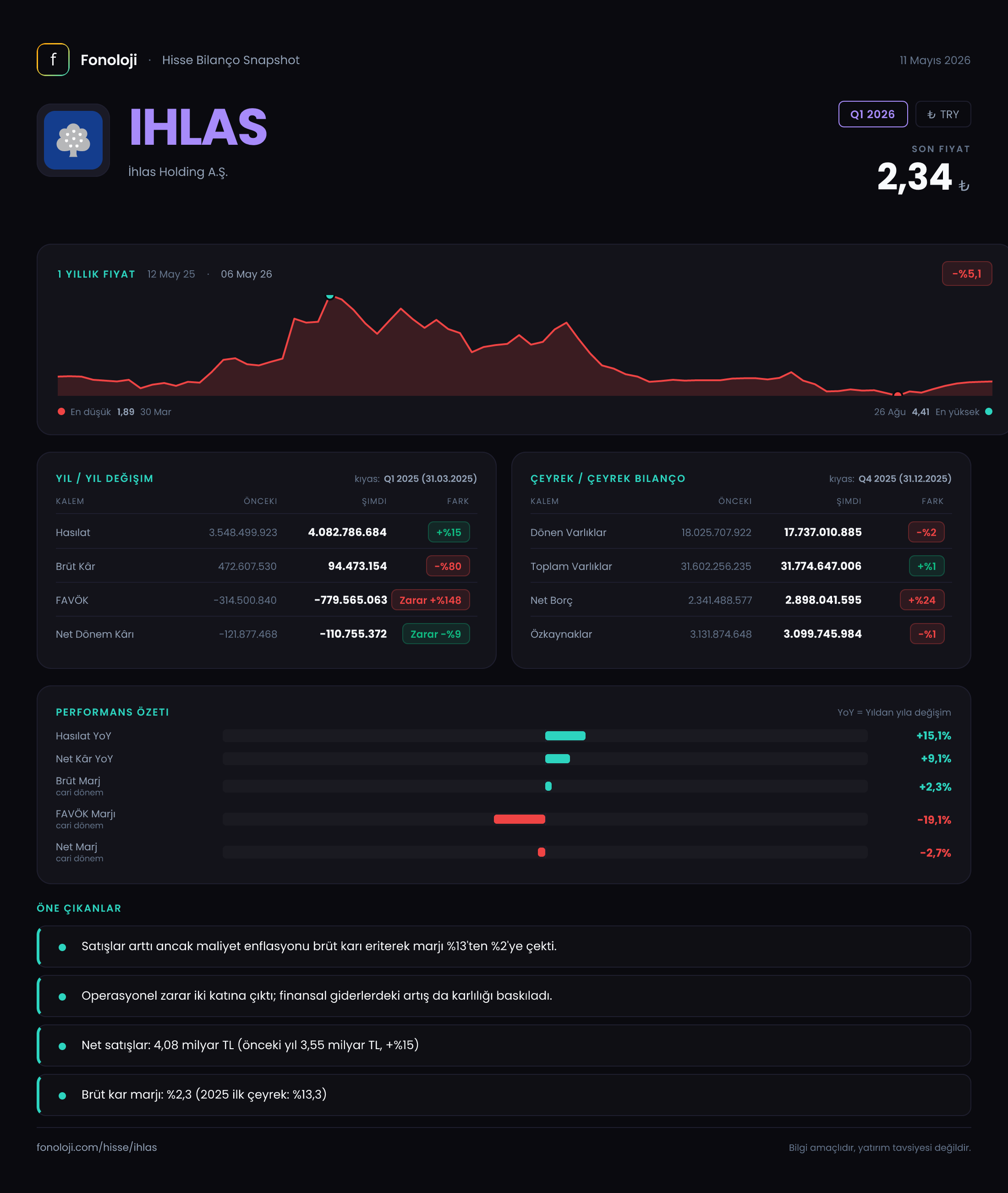Click the Net Kâr YoY teal bar

tap(557, 758)
